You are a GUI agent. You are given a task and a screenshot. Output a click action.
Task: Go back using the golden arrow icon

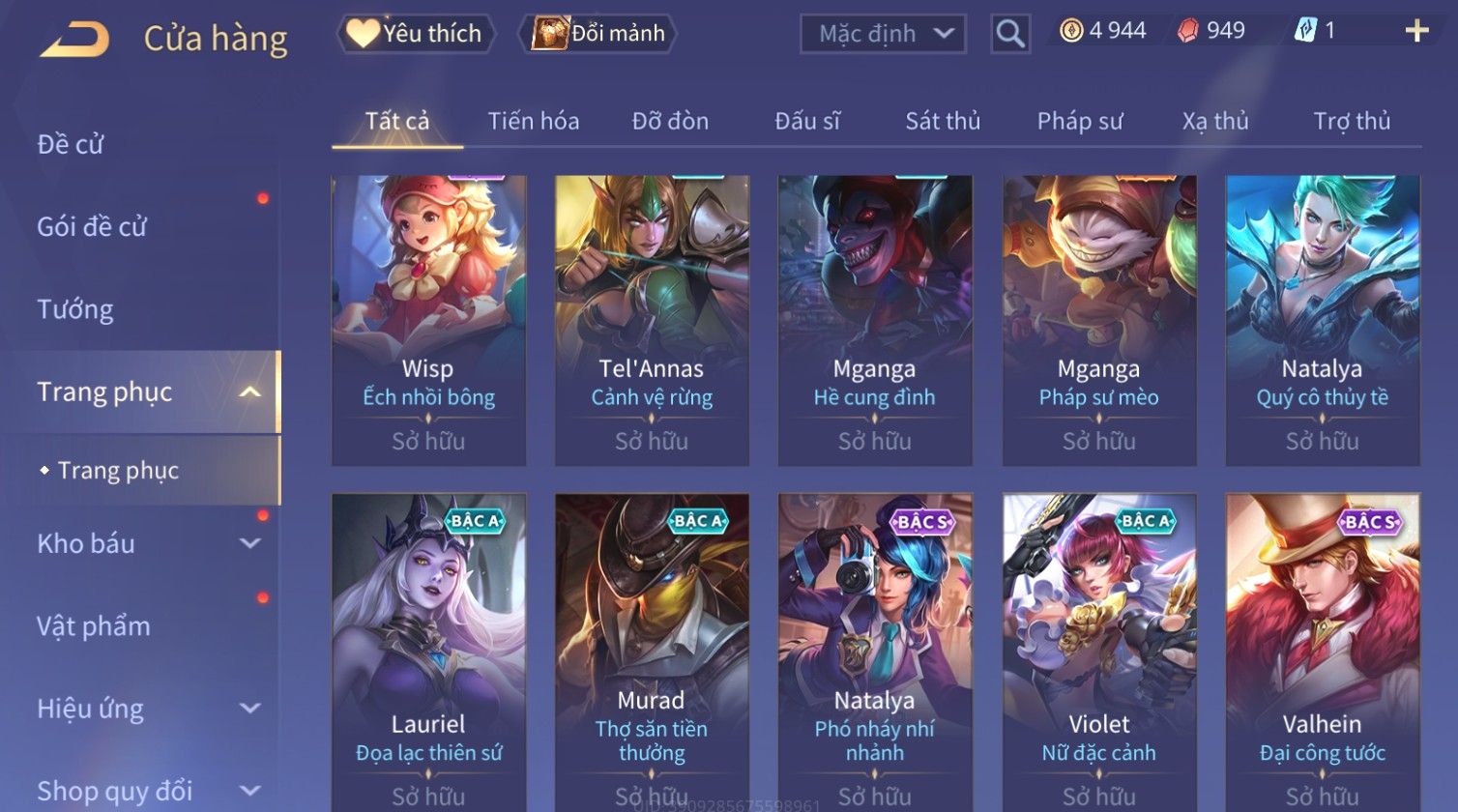tap(75, 40)
